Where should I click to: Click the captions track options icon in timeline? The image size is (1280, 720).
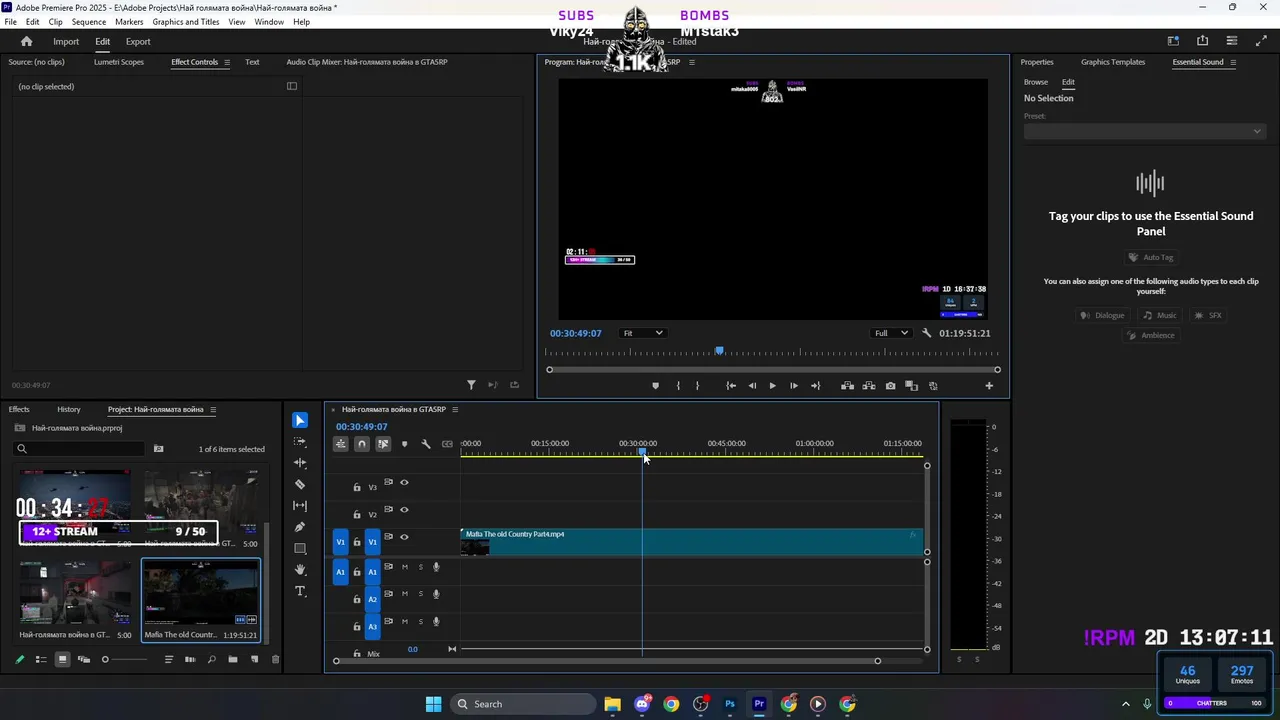click(447, 444)
